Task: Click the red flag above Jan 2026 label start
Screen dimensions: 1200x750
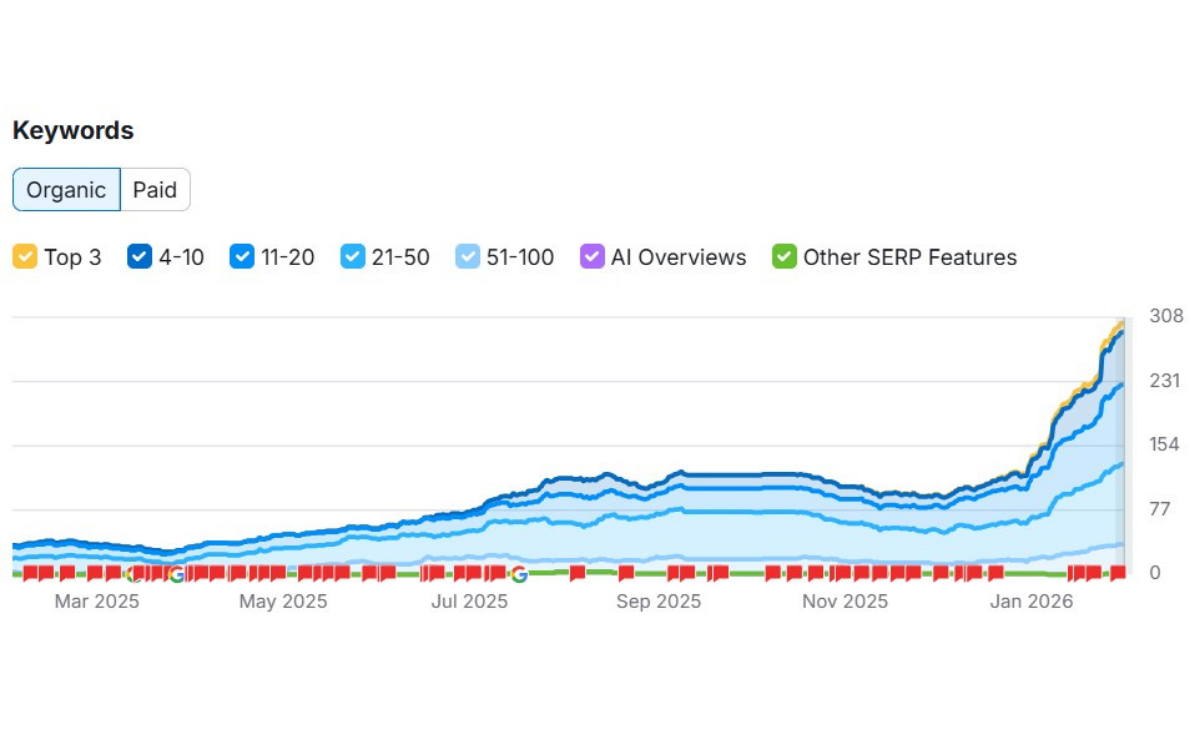Action: click(996, 573)
